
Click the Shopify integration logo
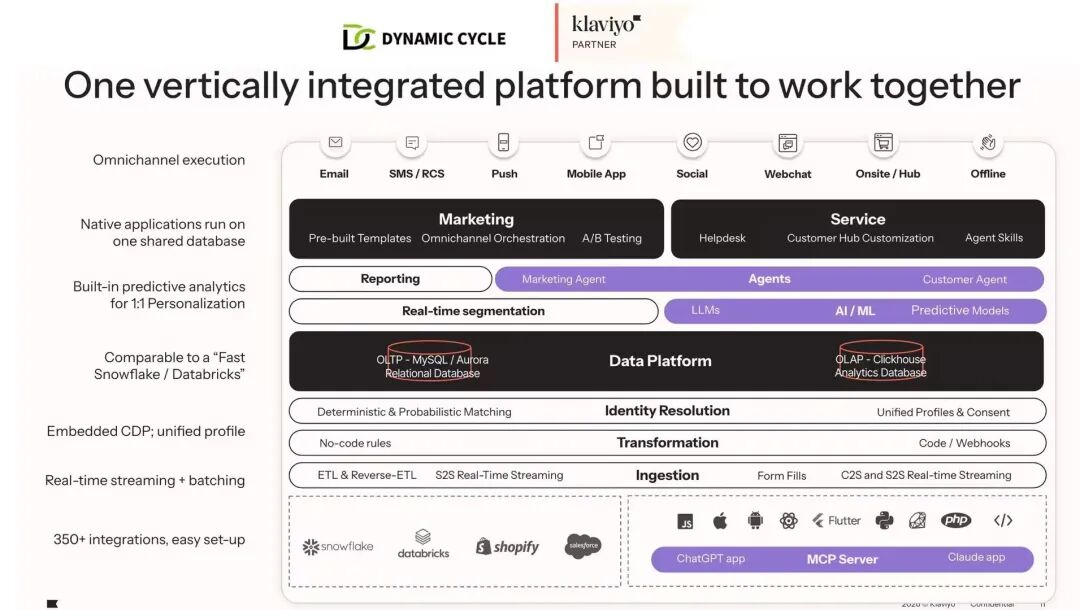[x=507, y=546]
